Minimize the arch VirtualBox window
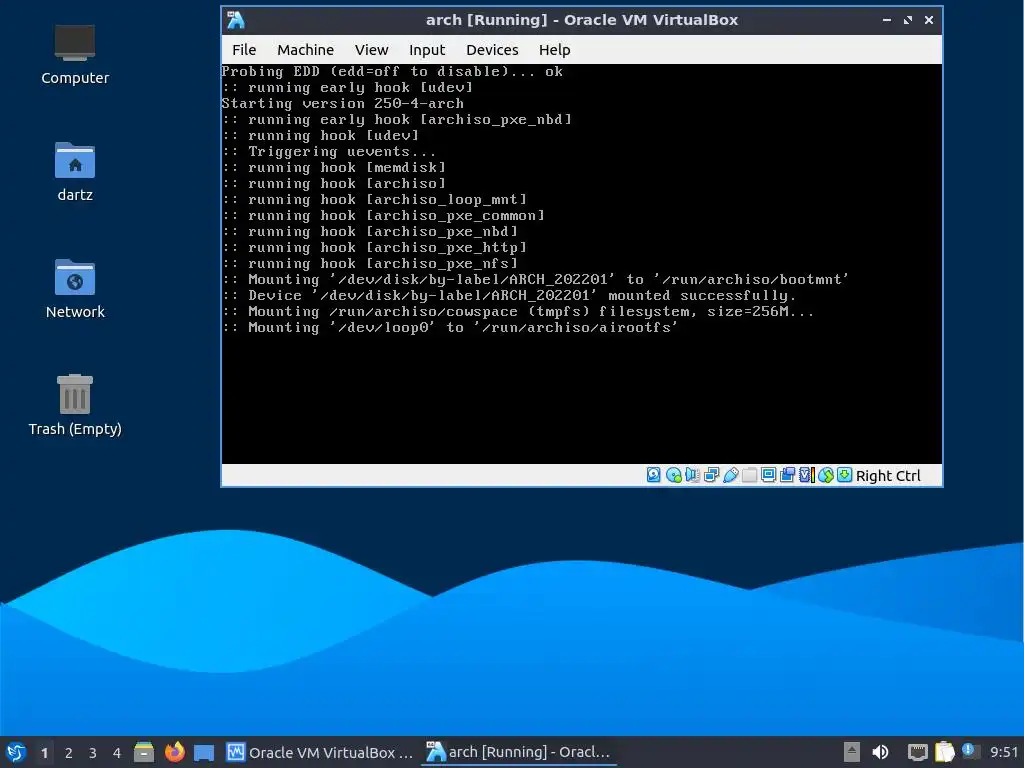1024x768 pixels. [886, 20]
